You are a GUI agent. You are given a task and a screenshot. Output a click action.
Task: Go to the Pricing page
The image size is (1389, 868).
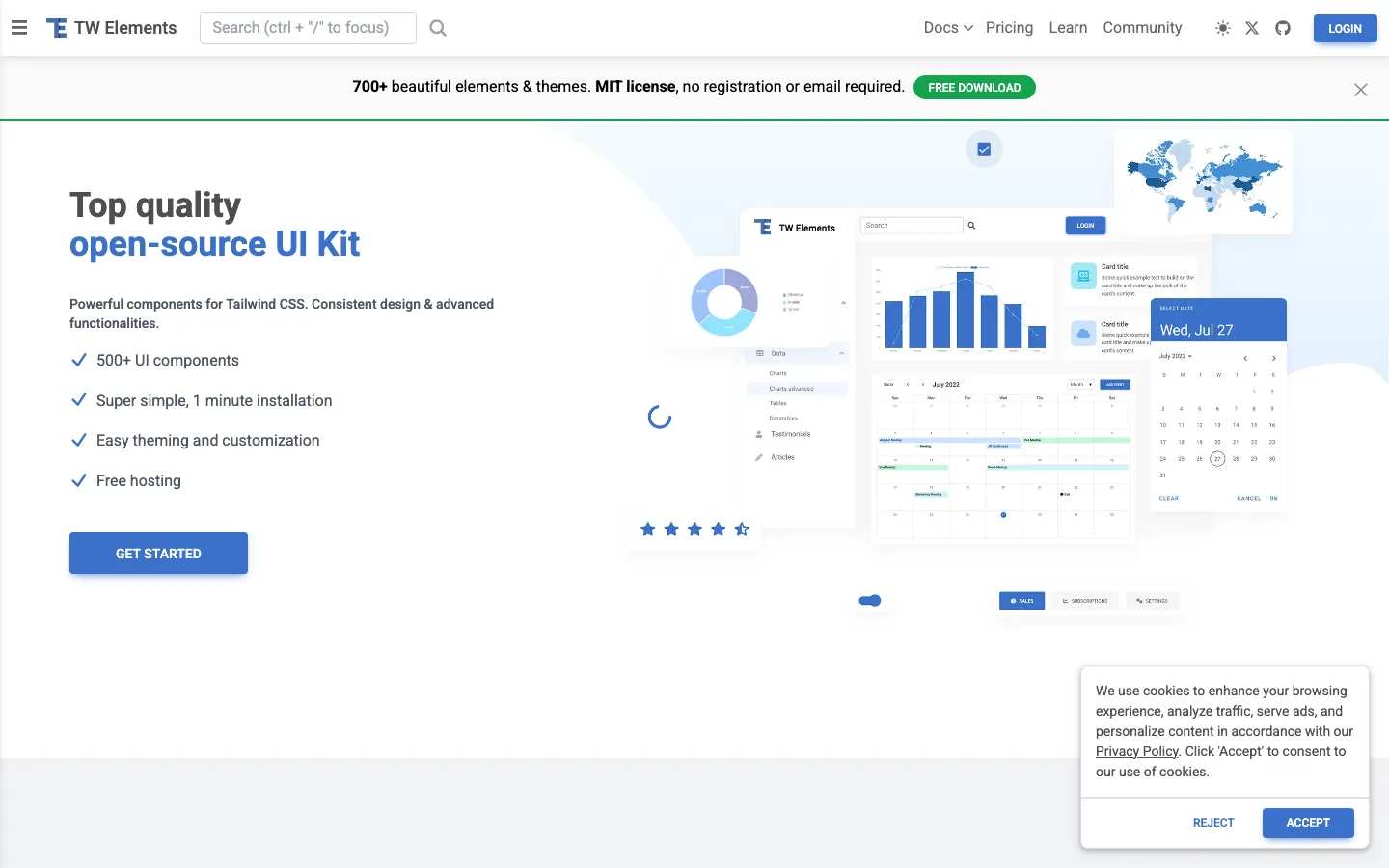click(1009, 28)
